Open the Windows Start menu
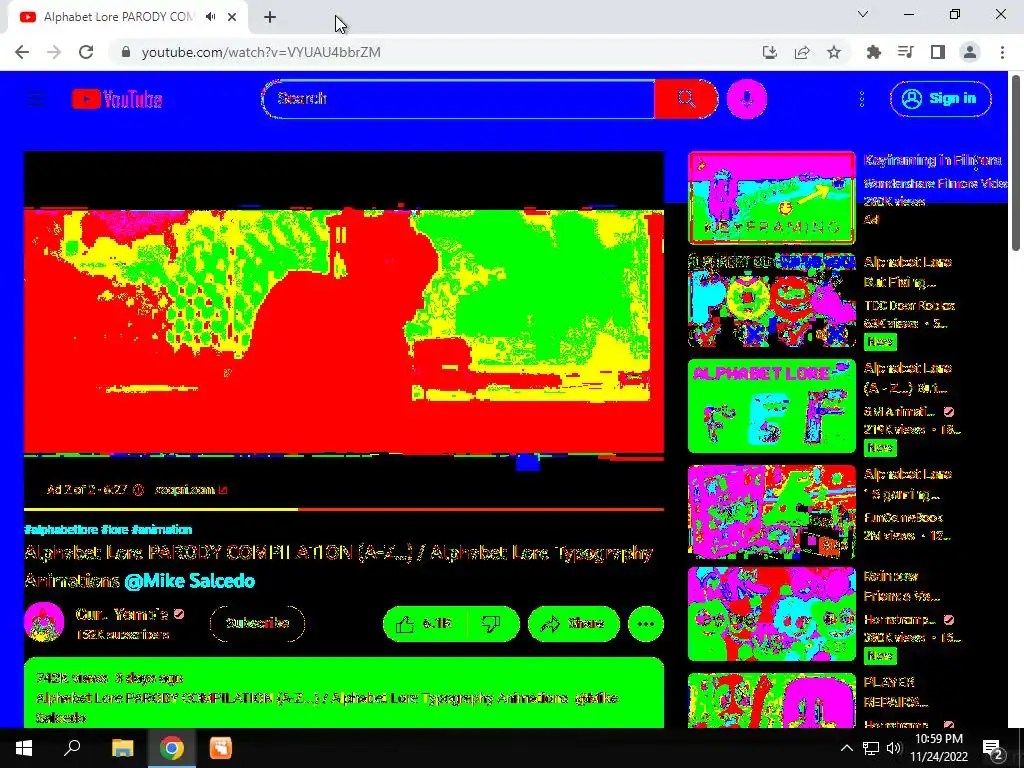This screenshot has width=1024, height=768. [24, 748]
